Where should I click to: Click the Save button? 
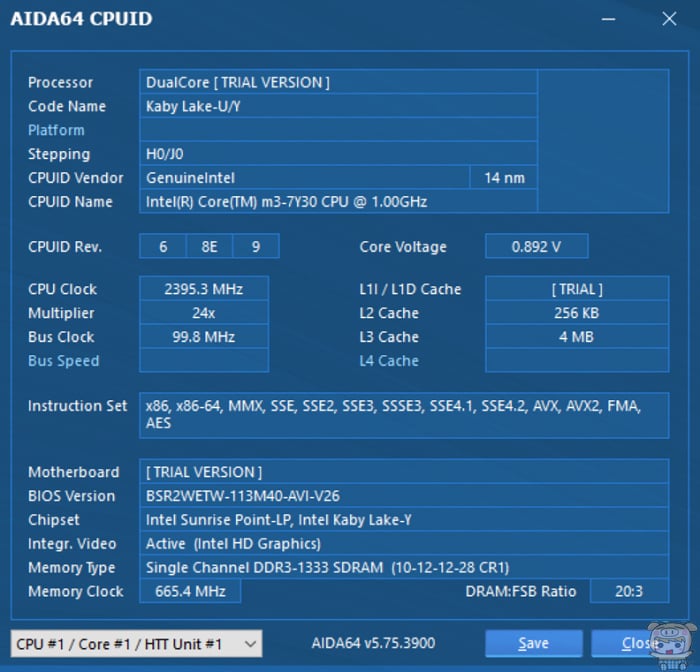click(533, 643)
